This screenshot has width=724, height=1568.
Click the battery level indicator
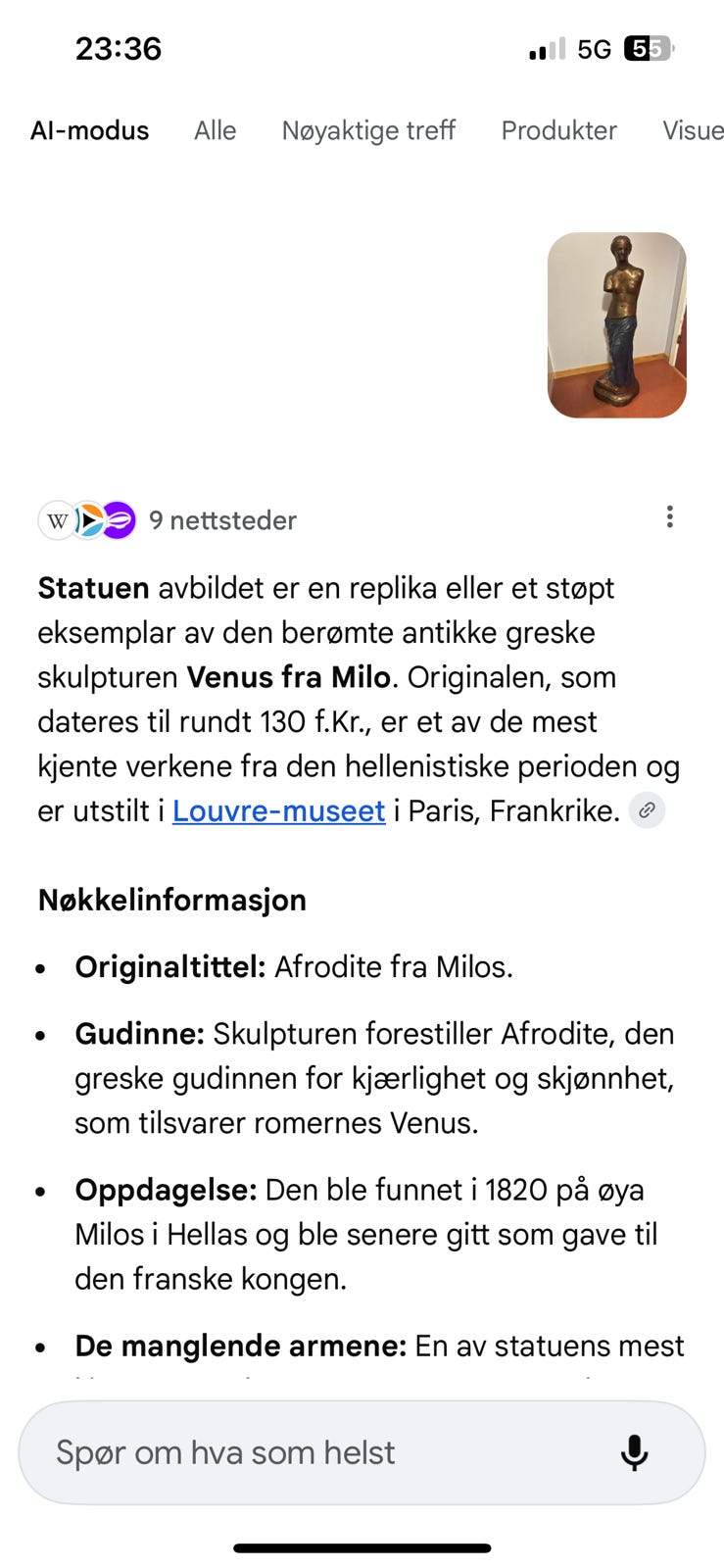647,47
